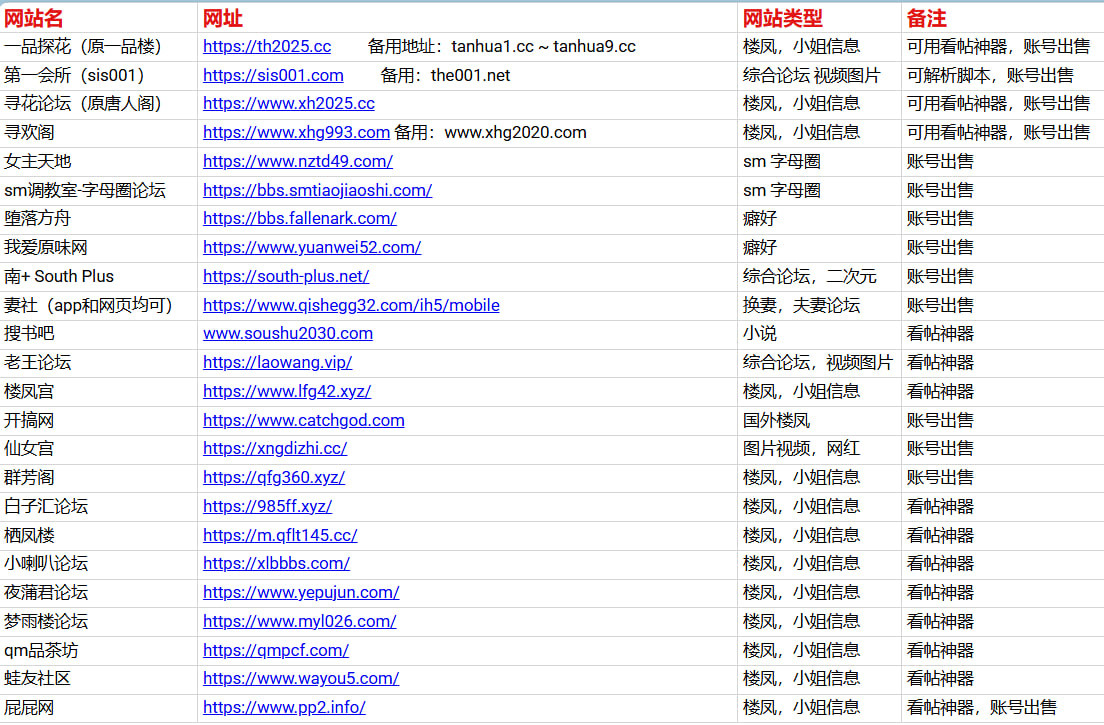The width and height of the screenshot is (1104, 725).
Task: Open the bbs.fallenark.com link
Action: [300, 218]
